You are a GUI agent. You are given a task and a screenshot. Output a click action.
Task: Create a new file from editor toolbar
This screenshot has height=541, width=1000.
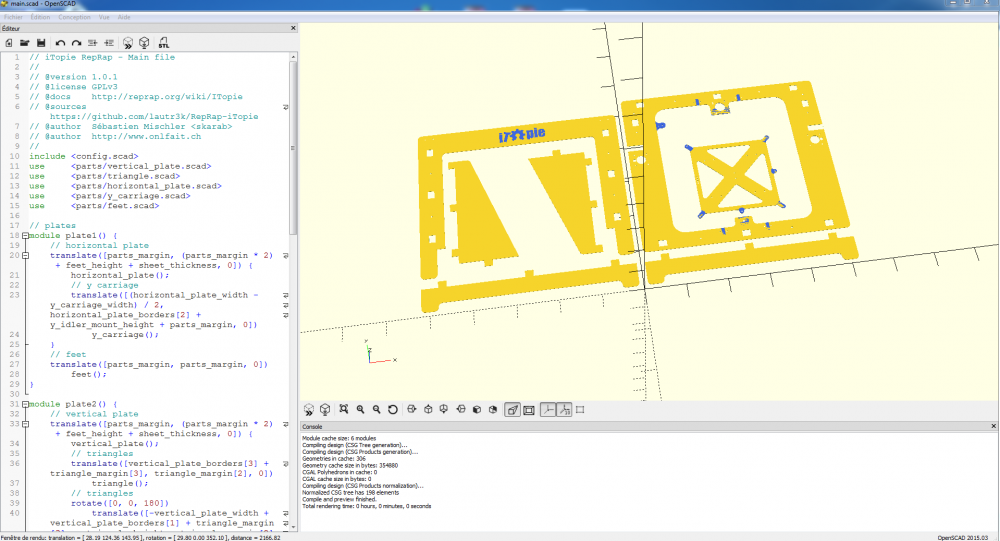click(x=9, y=43)
